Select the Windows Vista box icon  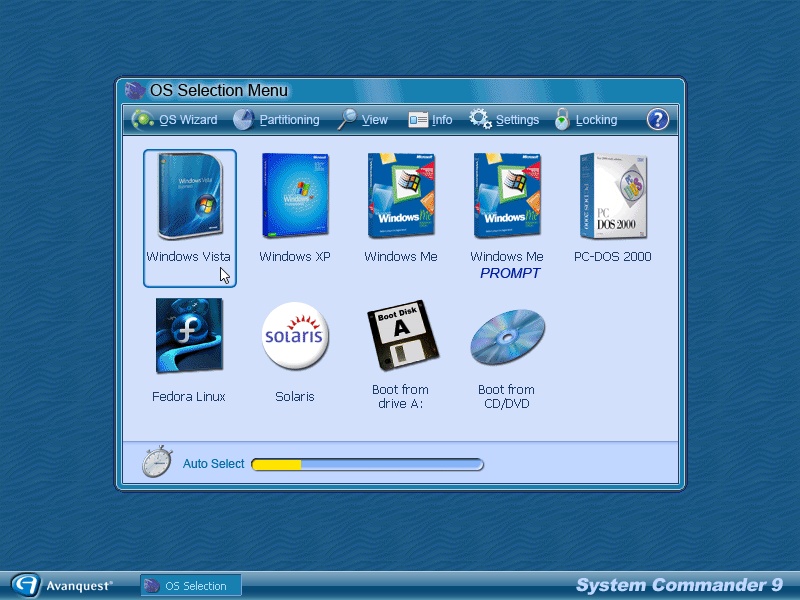pos(190,196)
